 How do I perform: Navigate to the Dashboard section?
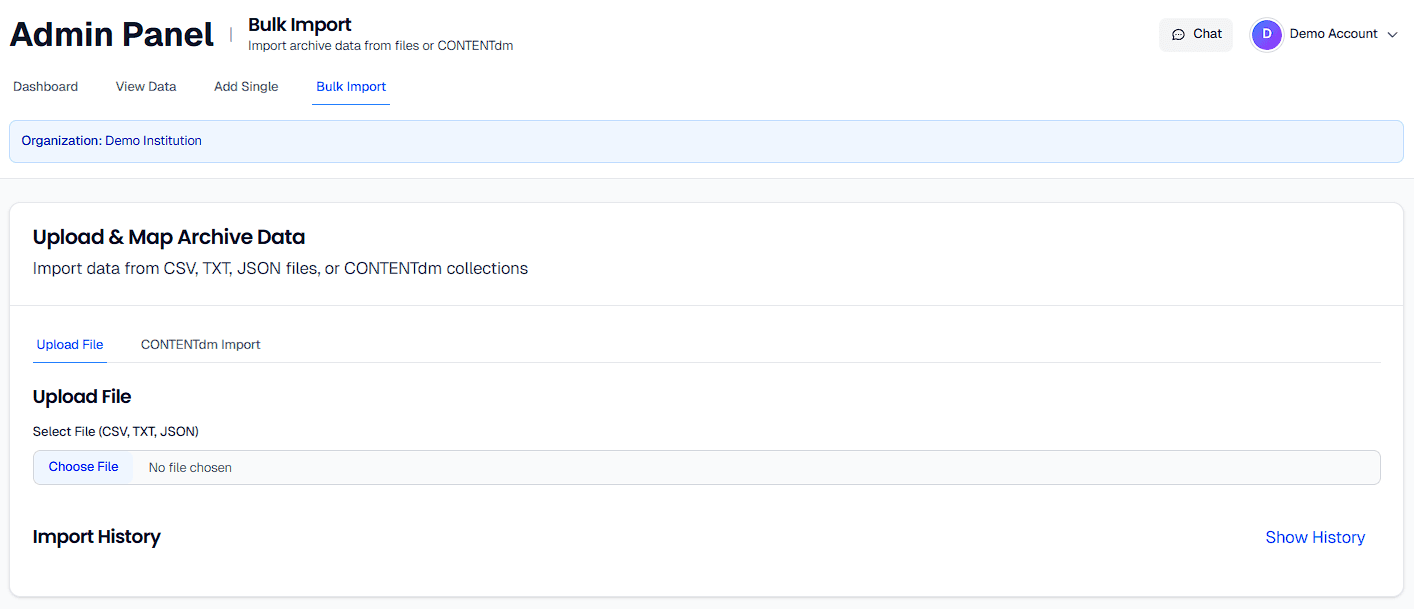(45, 86)
